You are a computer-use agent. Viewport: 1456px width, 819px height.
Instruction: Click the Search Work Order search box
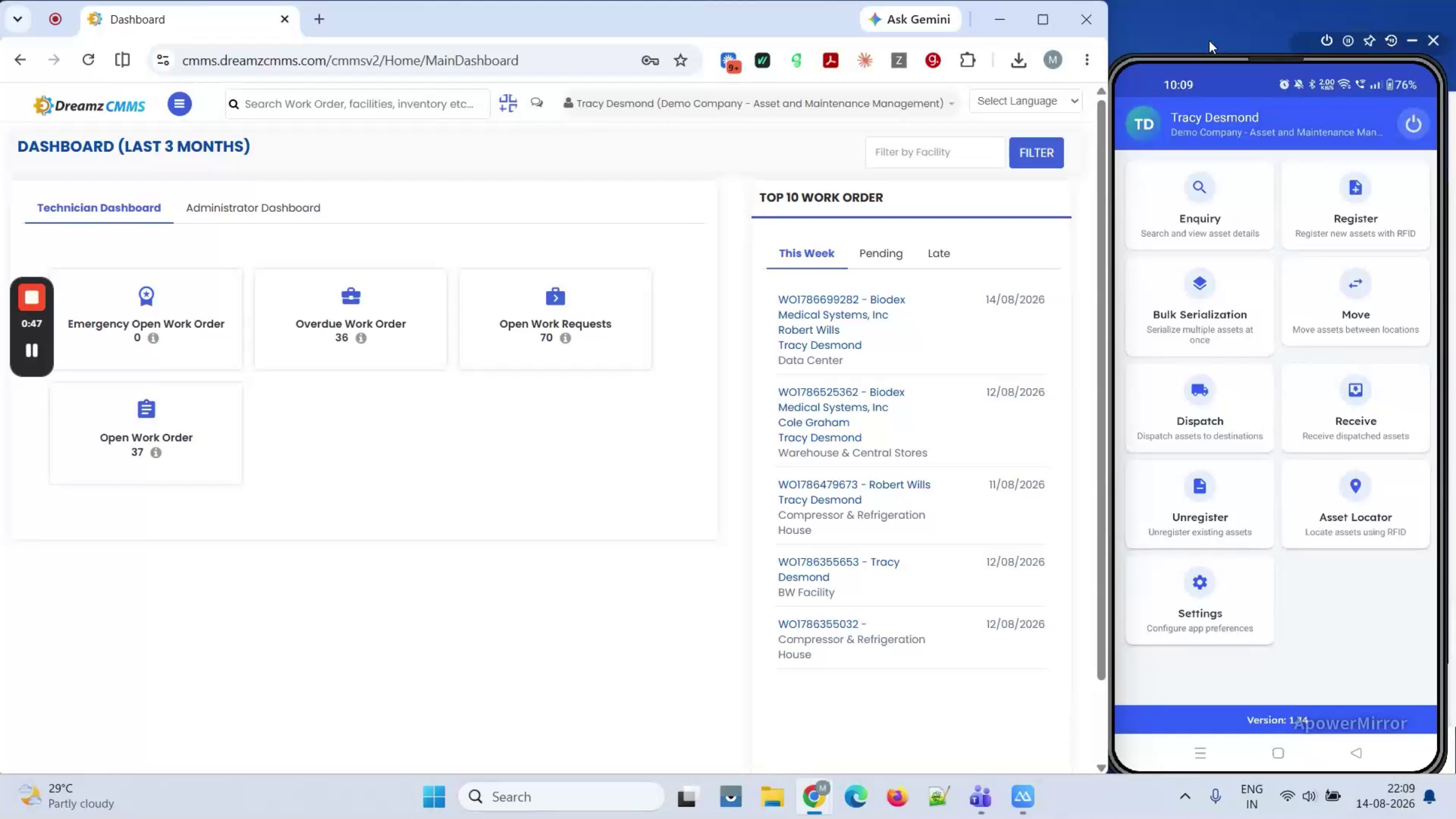(357, 104)
